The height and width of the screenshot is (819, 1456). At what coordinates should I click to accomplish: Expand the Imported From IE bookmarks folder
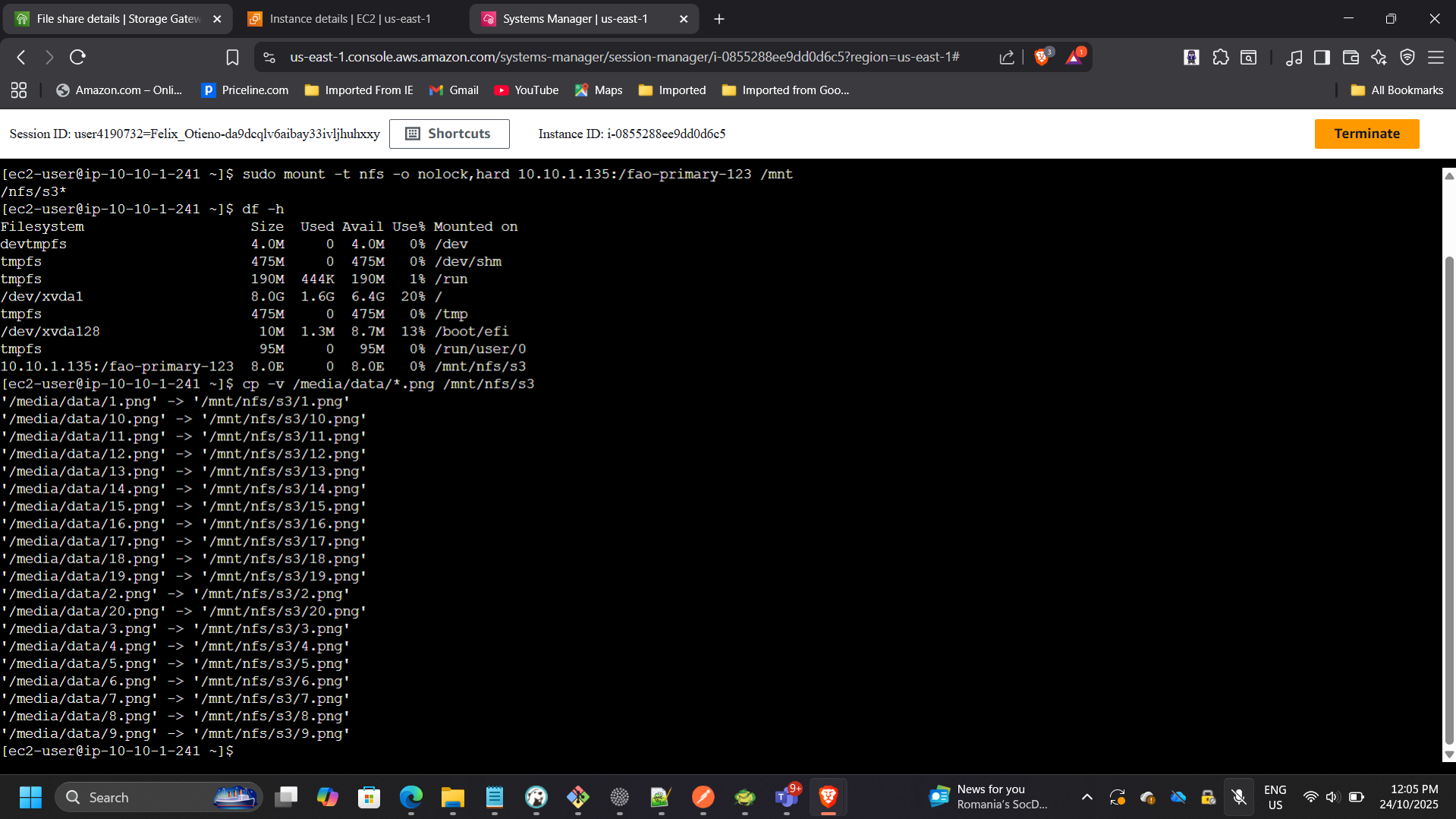(357, 90)
